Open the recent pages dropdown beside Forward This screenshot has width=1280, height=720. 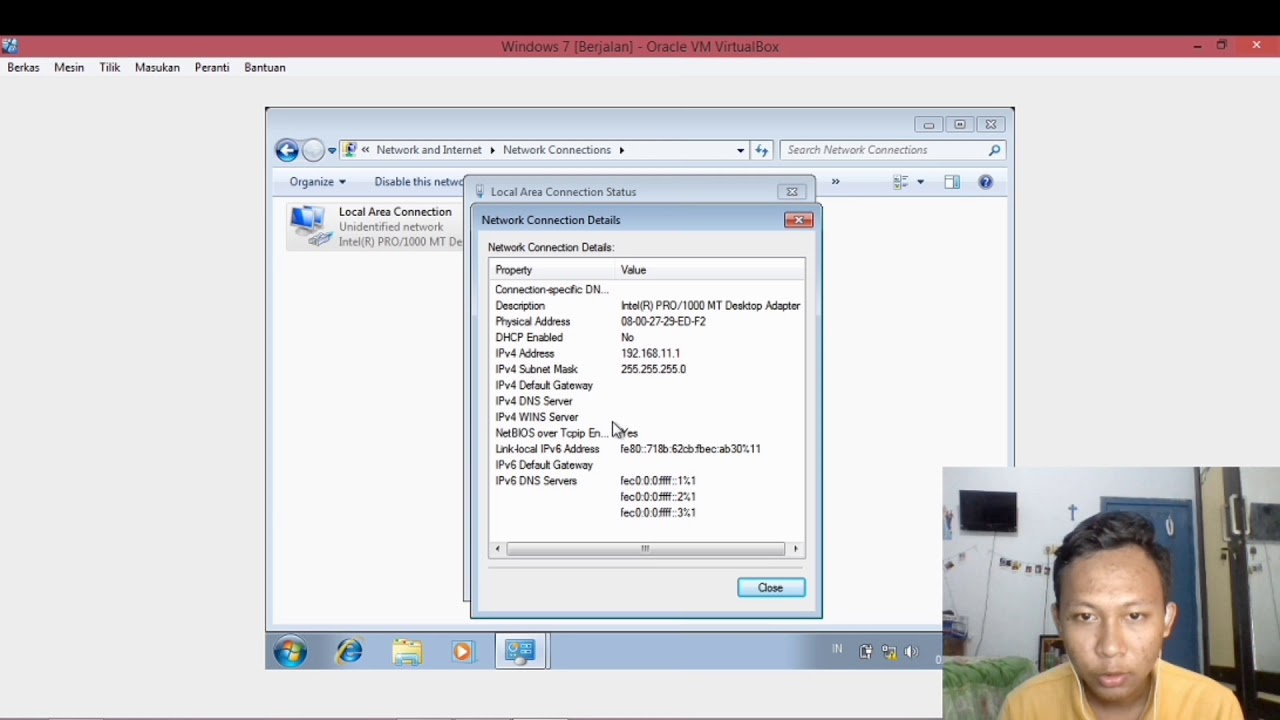[x=332, y=151]
